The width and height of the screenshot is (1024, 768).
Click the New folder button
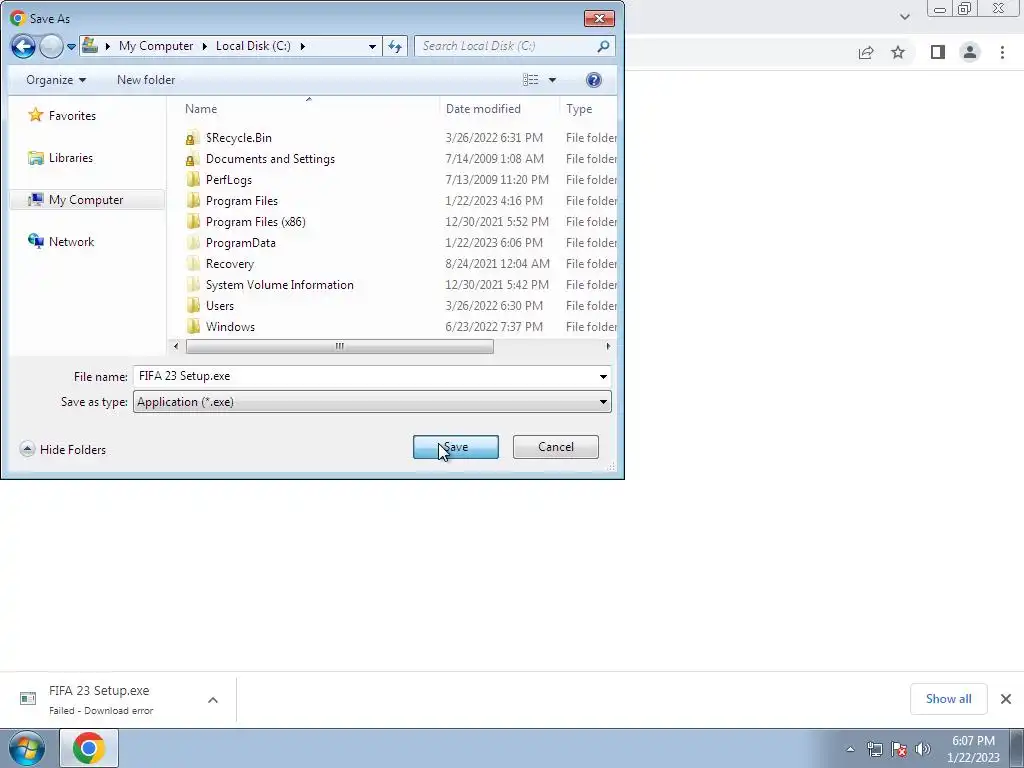coord(146,80)
